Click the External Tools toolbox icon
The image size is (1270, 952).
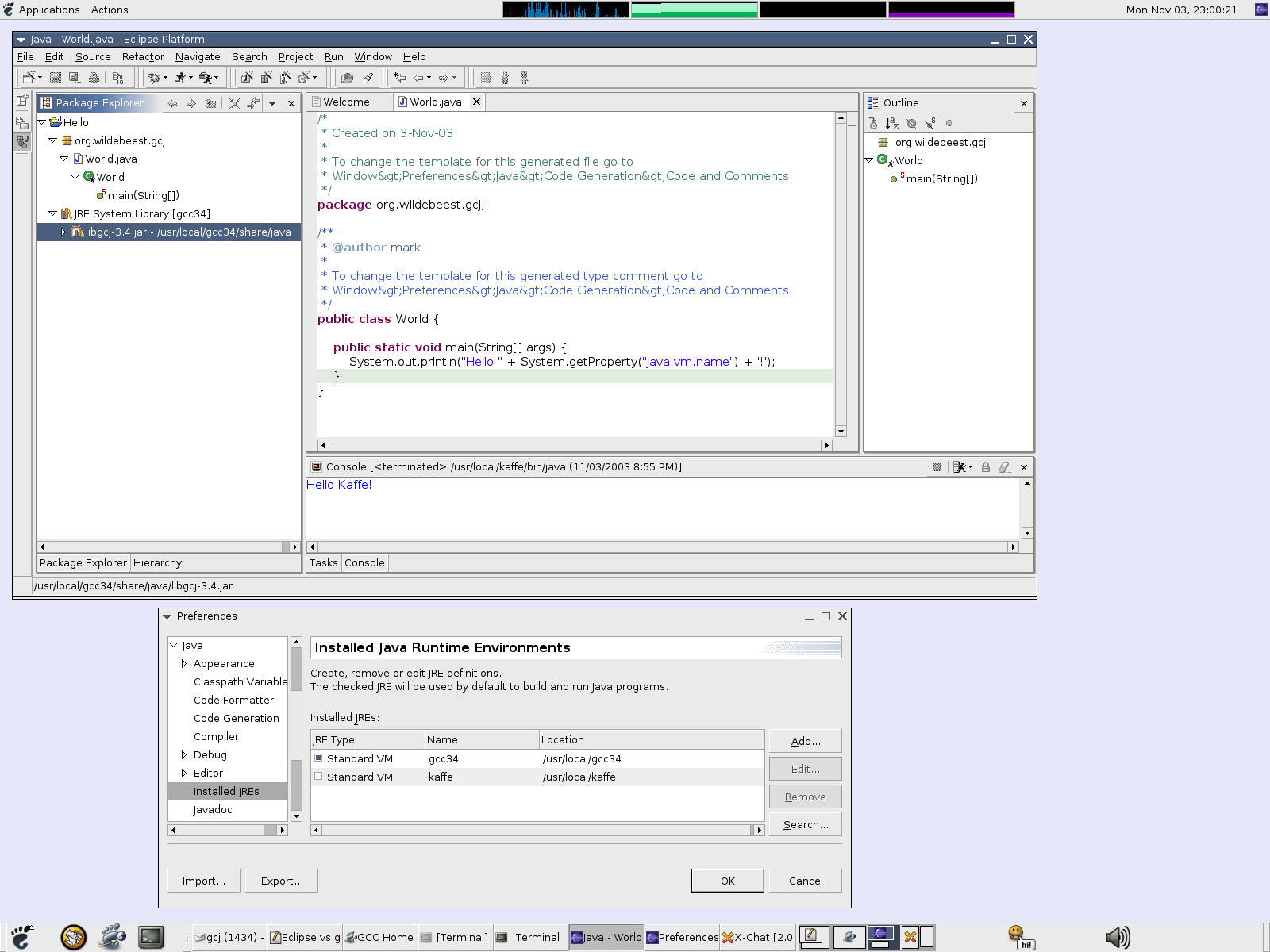coord(206,78)
